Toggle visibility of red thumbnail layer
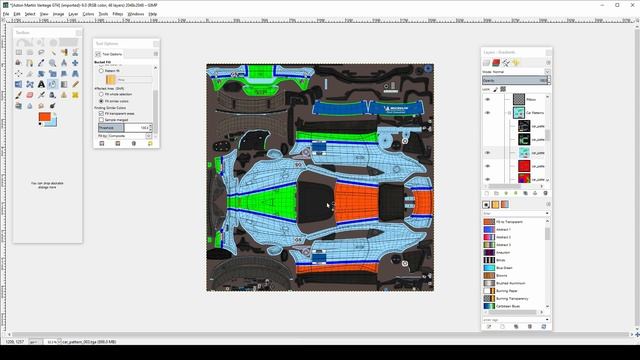 [487, 166]
